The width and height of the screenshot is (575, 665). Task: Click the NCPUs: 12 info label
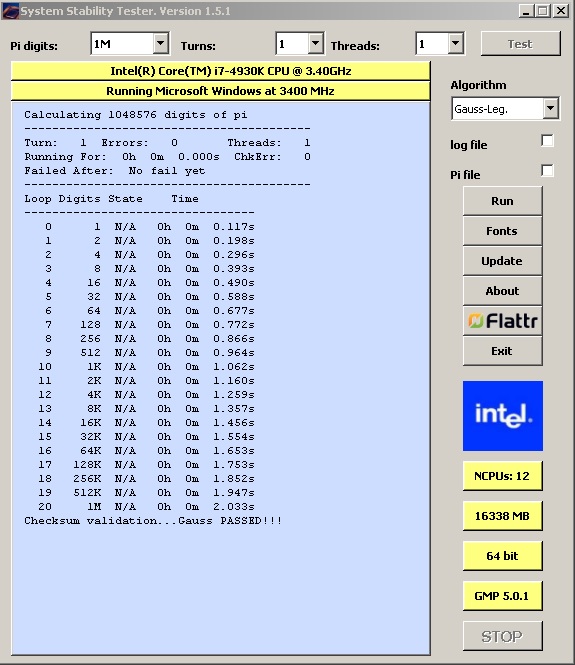[x=502, y=476]
